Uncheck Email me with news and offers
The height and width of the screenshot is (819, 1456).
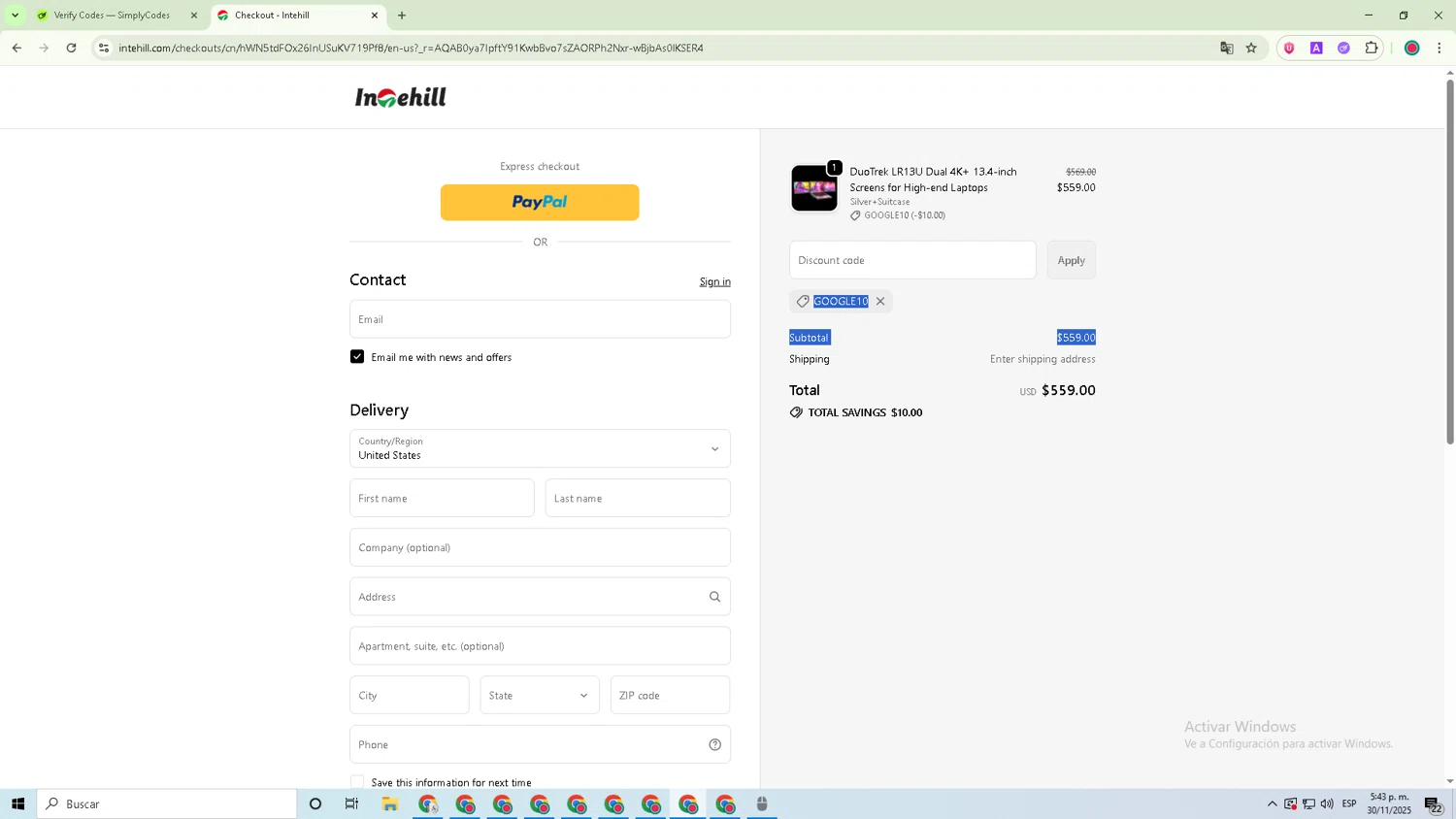pyautogui.click(x=357, y=357)
